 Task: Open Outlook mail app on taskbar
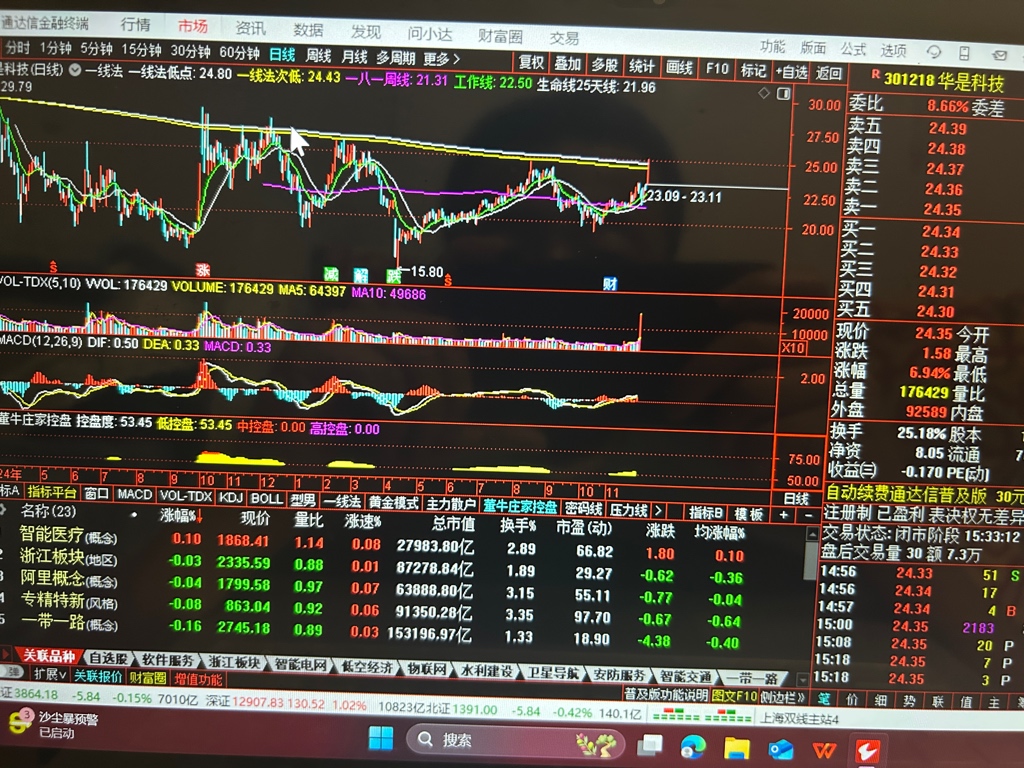pos(780,749)
